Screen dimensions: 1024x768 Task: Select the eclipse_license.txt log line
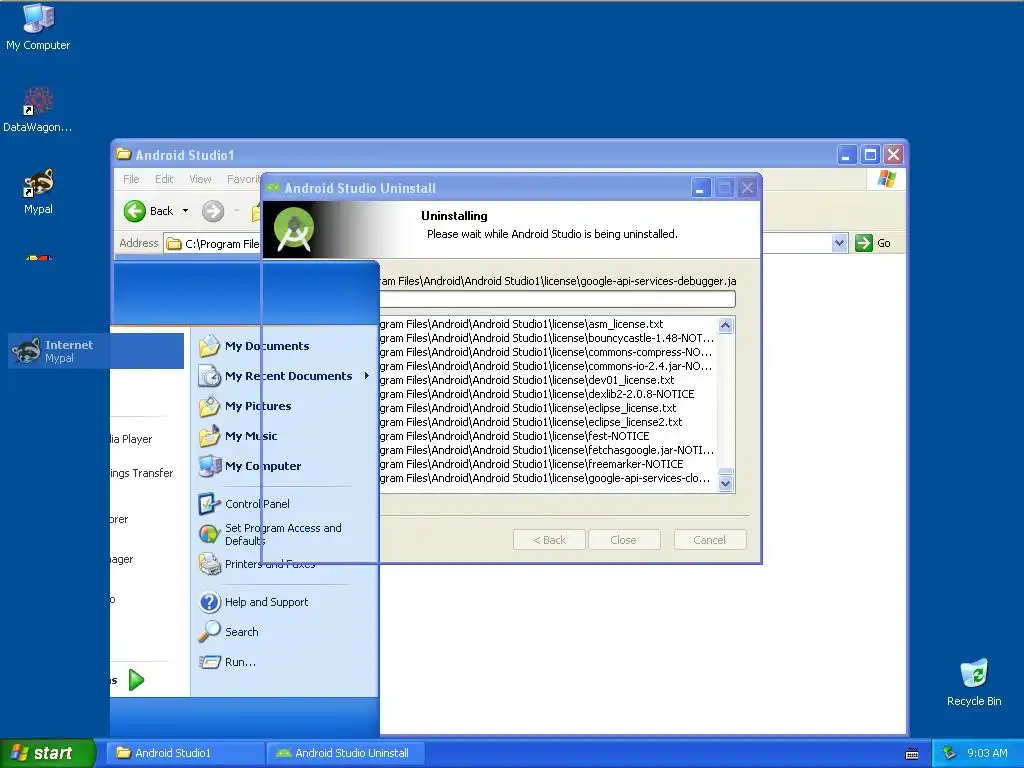528,408
